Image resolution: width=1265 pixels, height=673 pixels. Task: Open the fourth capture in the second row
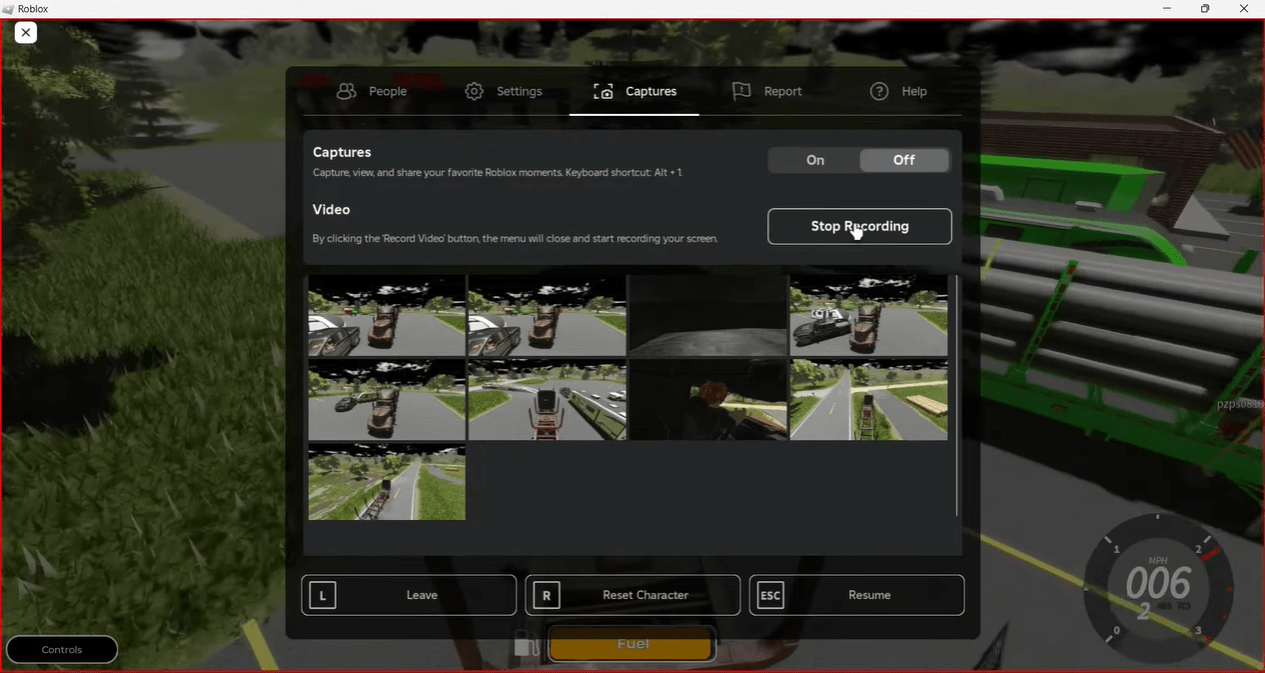pos(869,400)
